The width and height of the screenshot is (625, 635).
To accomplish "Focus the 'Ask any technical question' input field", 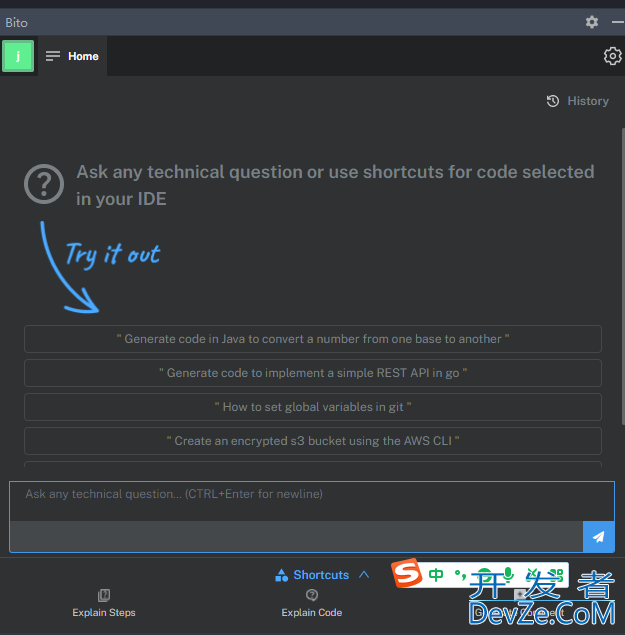I will (x=312, y=501).
